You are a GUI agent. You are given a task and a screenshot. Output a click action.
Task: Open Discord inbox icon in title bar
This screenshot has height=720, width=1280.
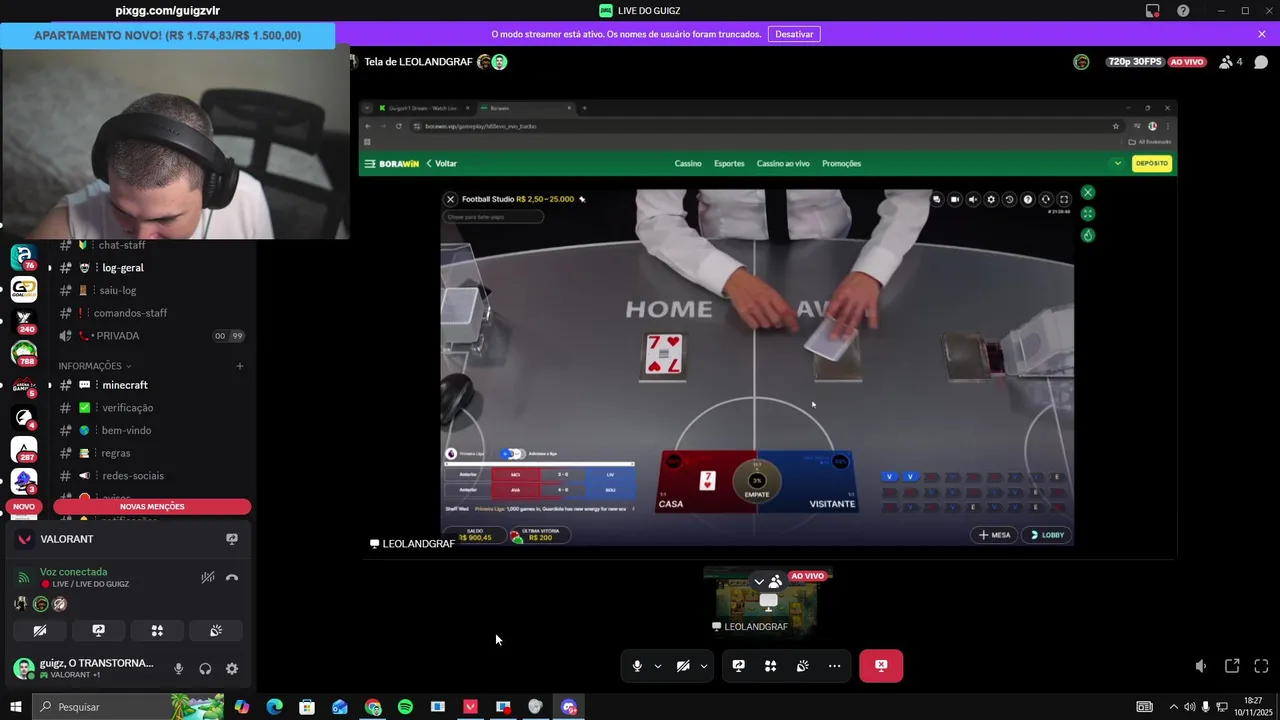click(x=1152, y=11)
